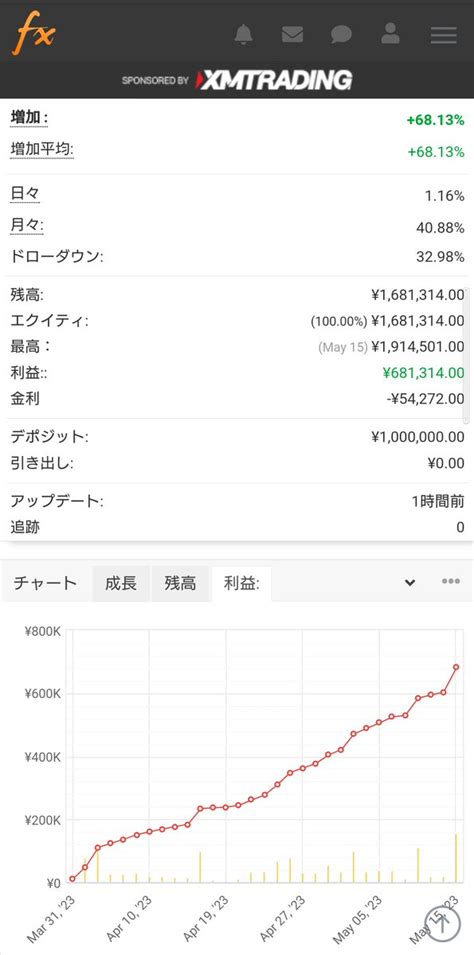
Task: Open the user profile icon
Action: [x=390, y=33]
